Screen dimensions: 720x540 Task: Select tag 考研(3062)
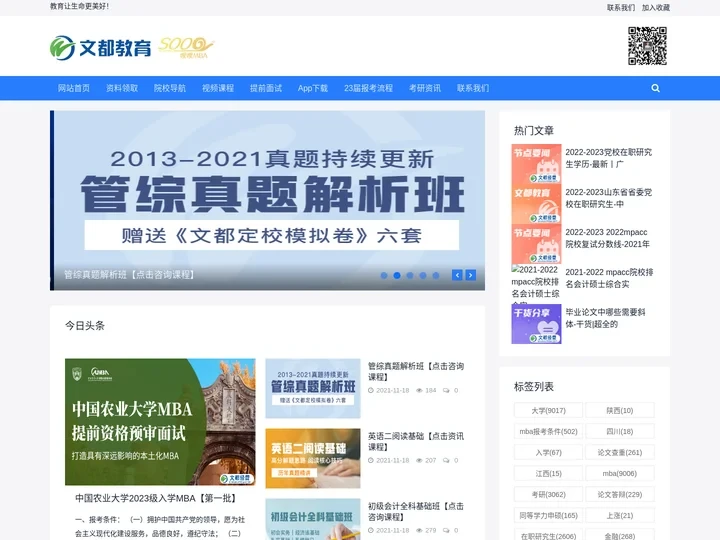[548, 495]
